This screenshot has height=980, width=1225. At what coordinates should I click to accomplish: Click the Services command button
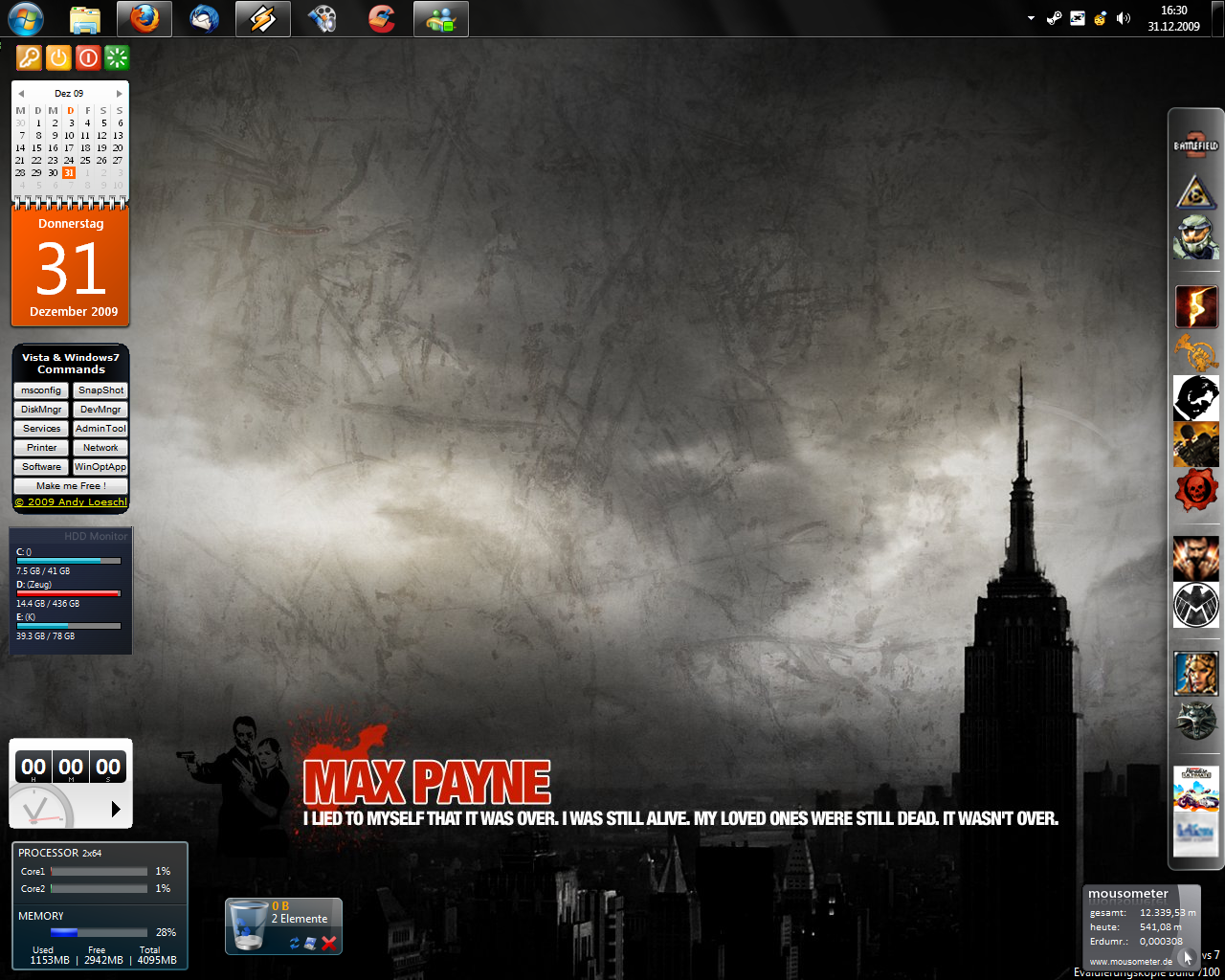point(41,429)
